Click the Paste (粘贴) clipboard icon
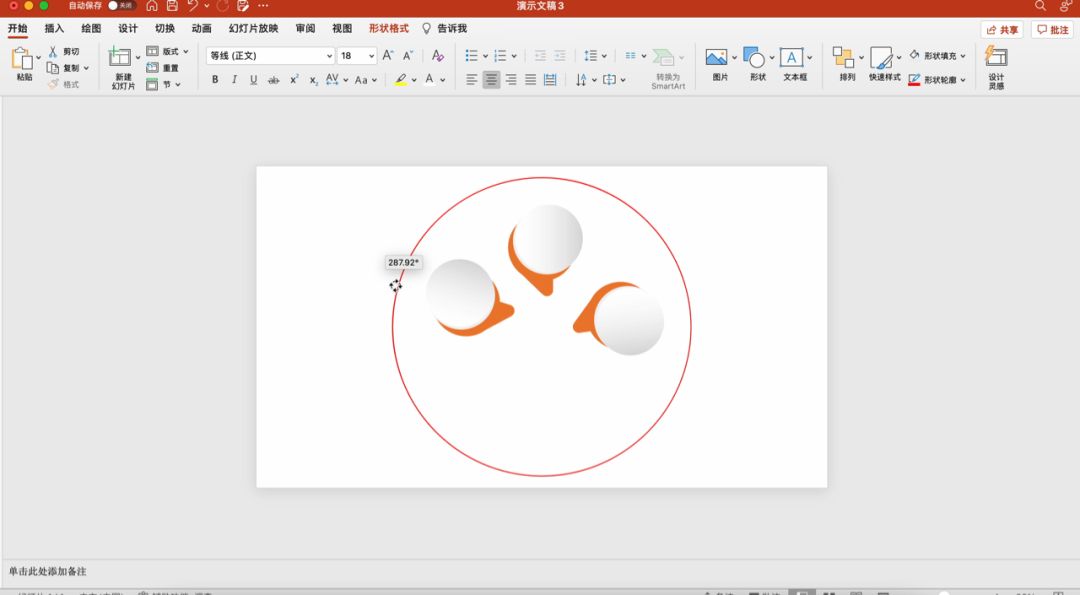Screen dimensions: 1080x595 22,59
